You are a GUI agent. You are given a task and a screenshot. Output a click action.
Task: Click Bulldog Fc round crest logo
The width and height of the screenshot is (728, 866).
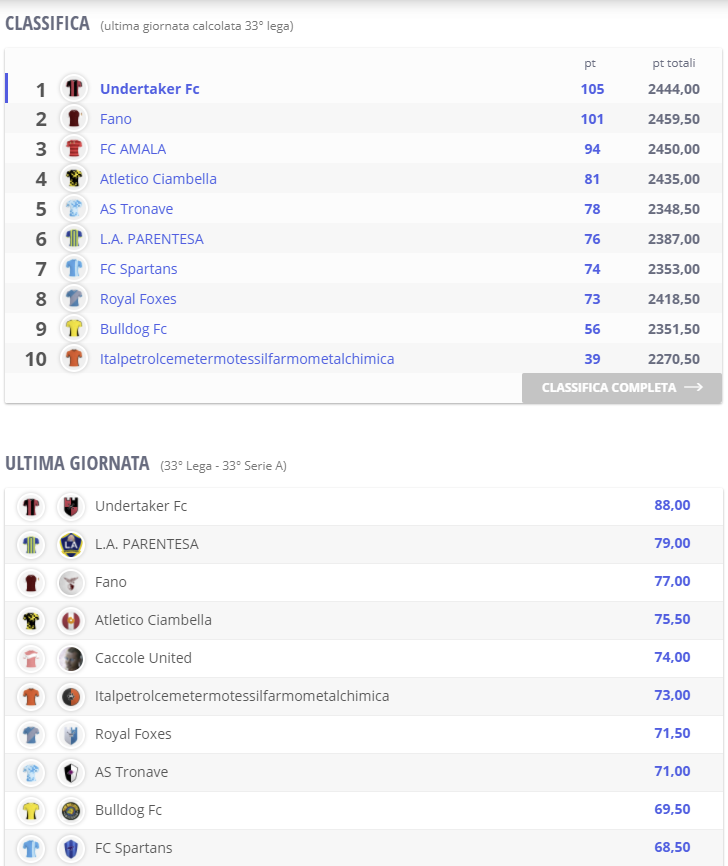click(x=71, y=810)
